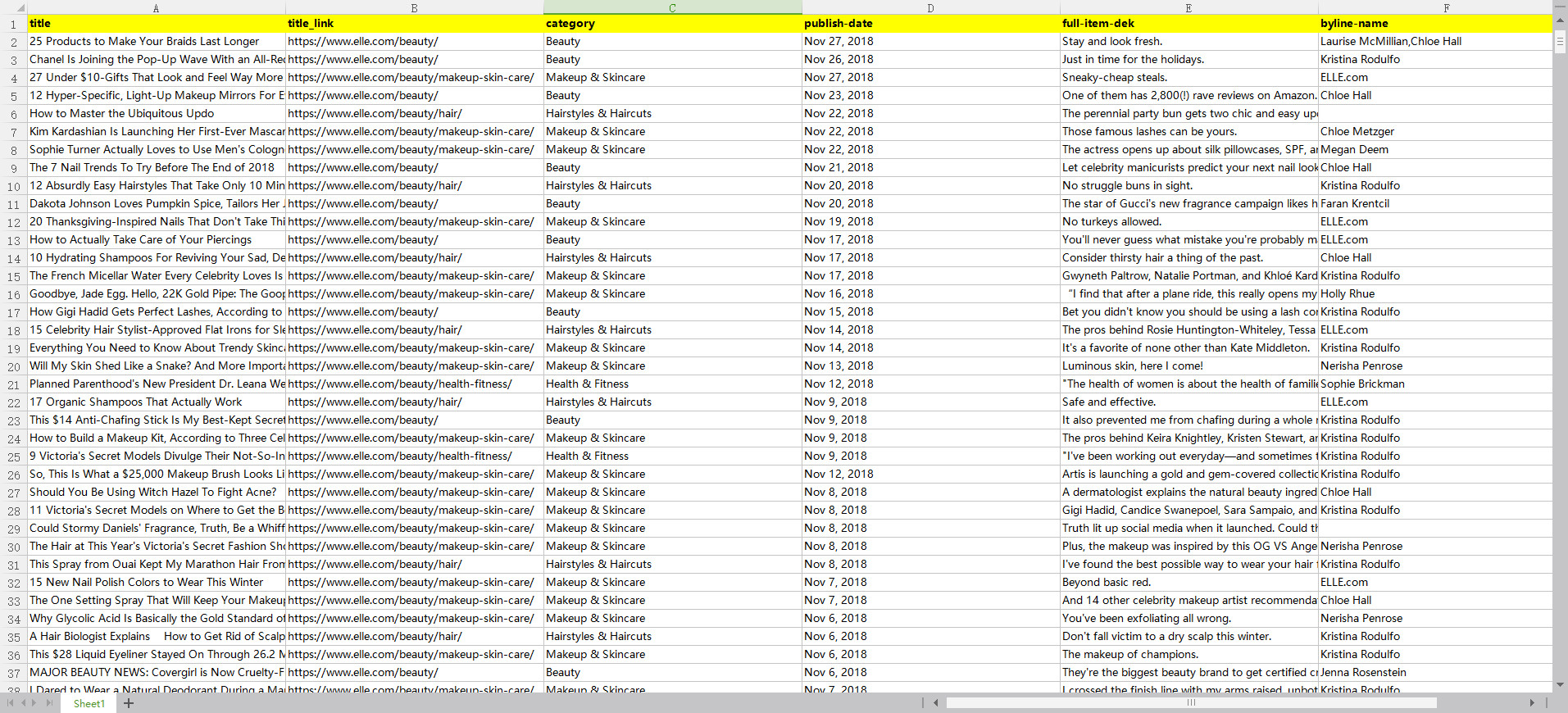
Task: Select row 1 header
Action: tap(13, 24)
